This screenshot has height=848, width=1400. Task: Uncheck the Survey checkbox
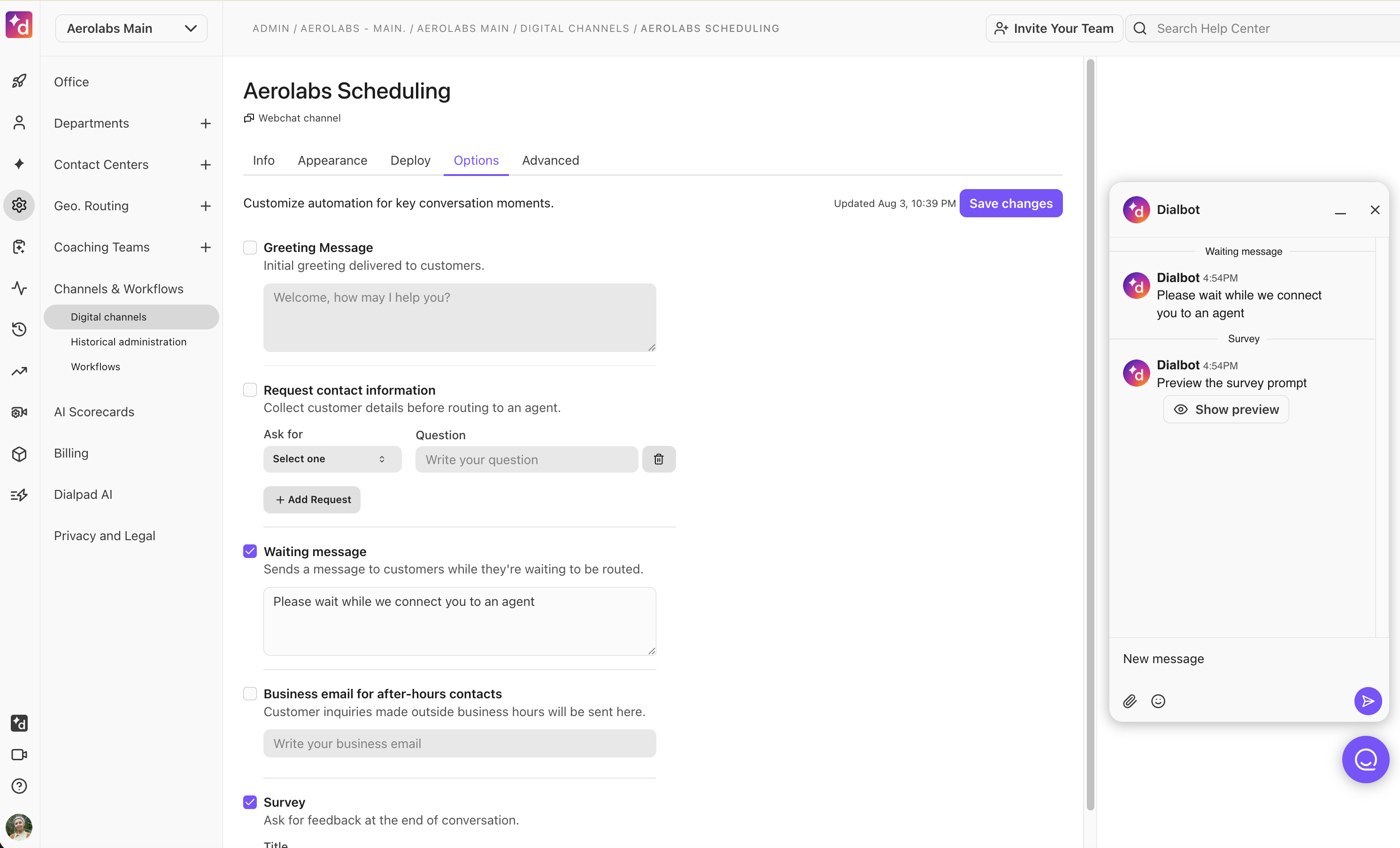[250, 802]
